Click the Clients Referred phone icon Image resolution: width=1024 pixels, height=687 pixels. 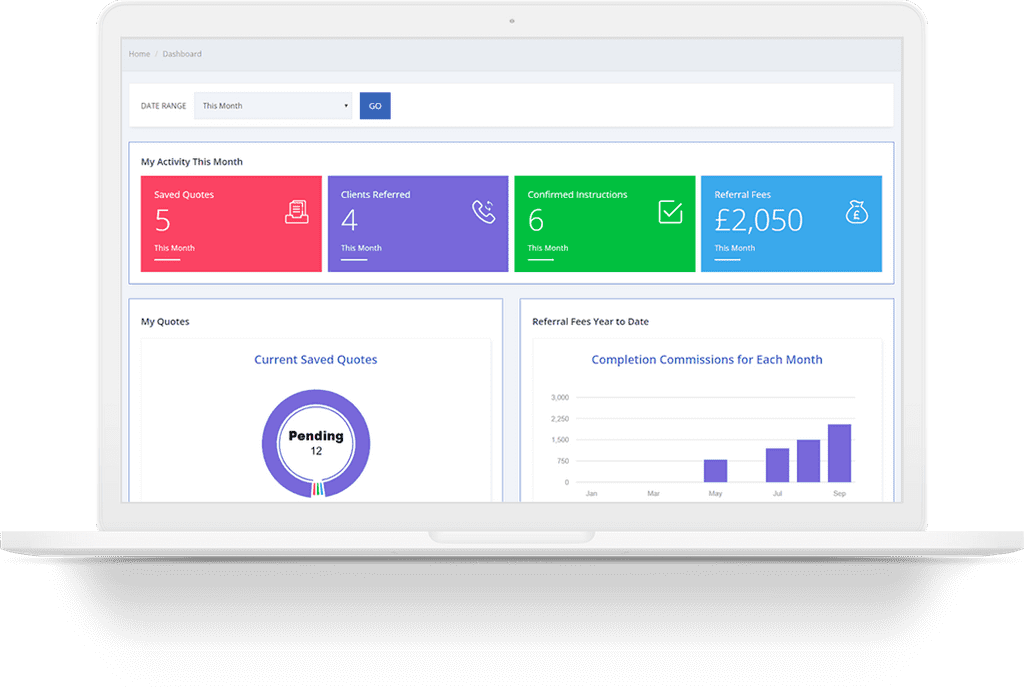[484, 212]
